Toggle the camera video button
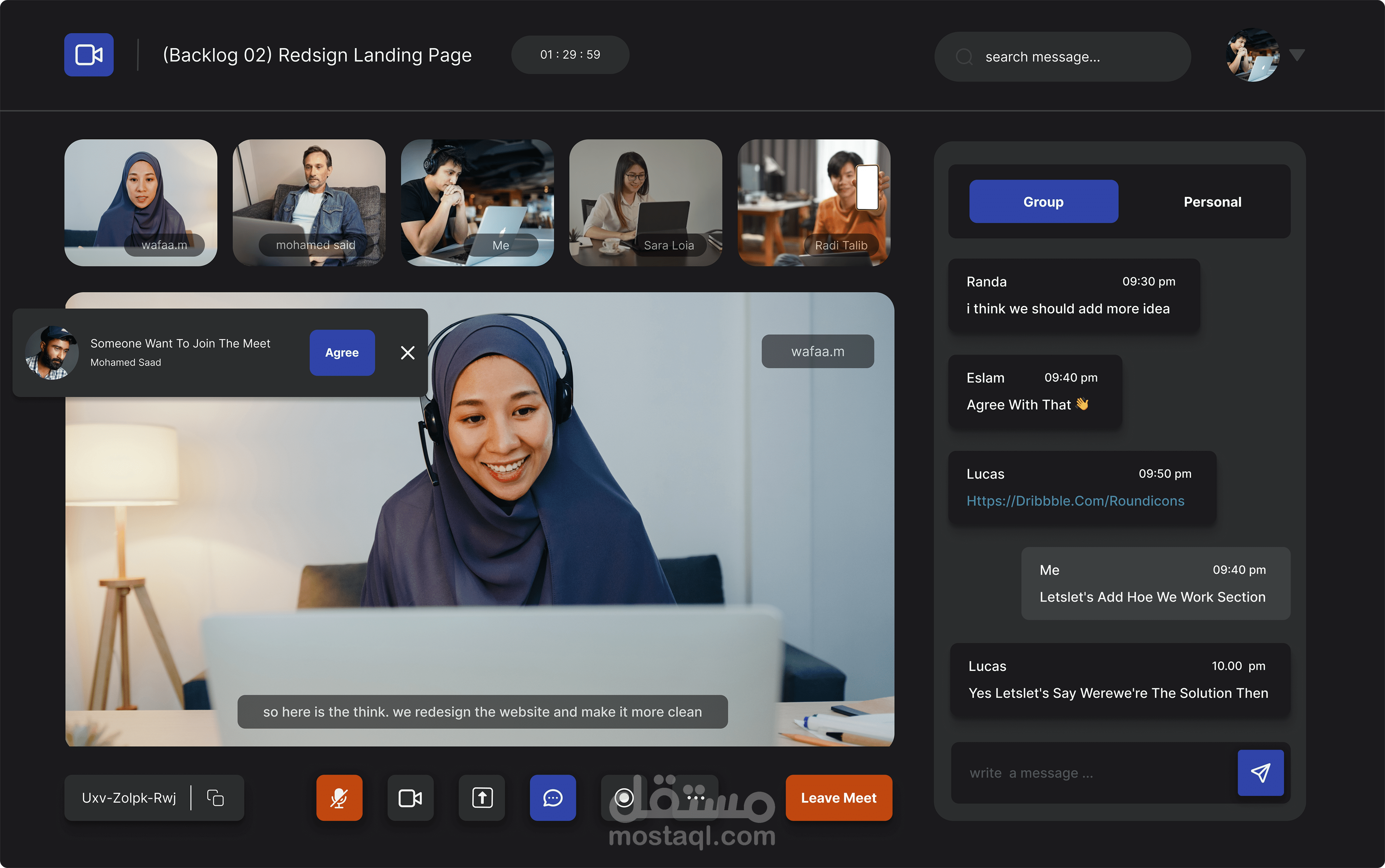Screen dimensions: 1385x868 point(410,797)
